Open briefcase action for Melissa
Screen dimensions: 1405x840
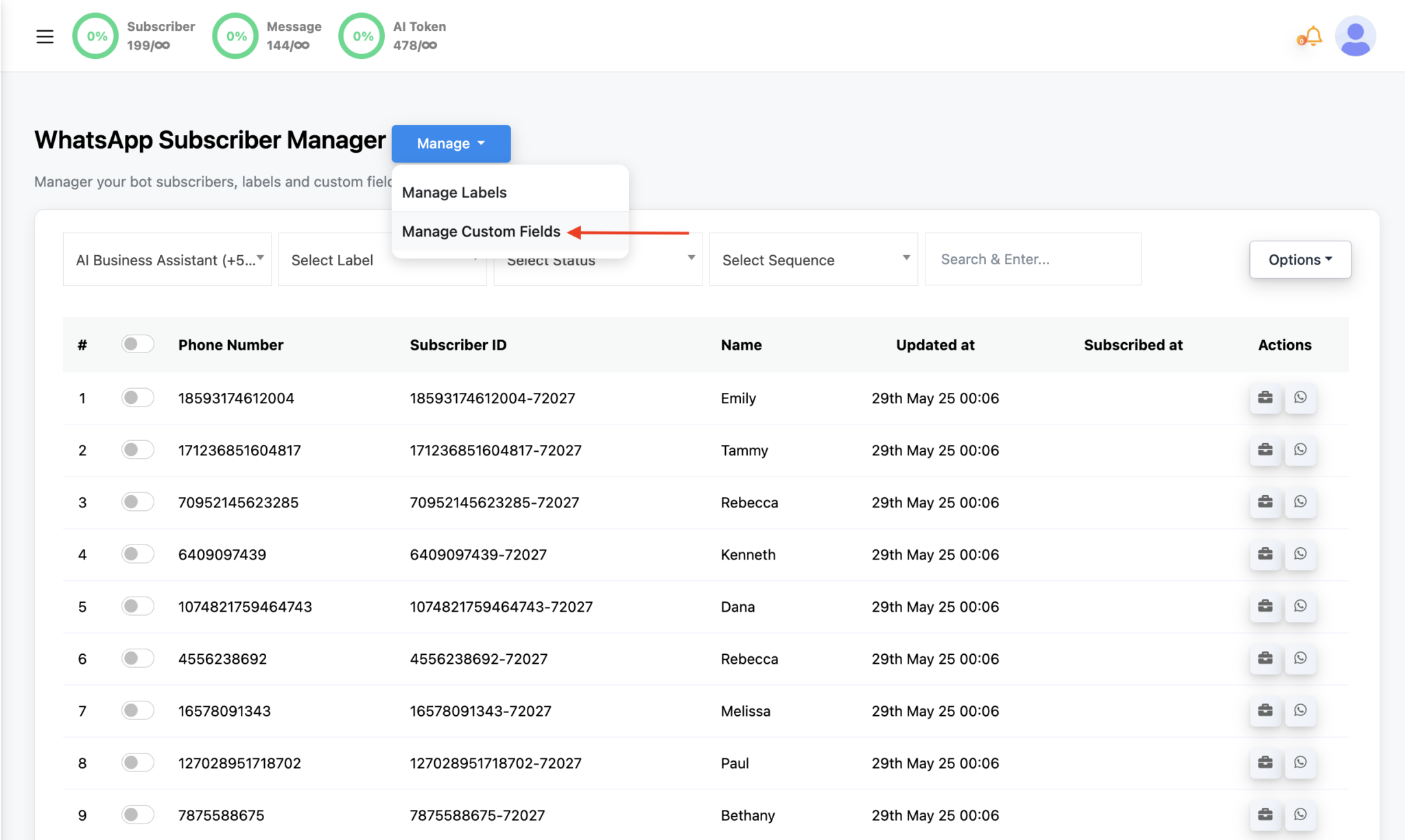[x=1265, y=710]
